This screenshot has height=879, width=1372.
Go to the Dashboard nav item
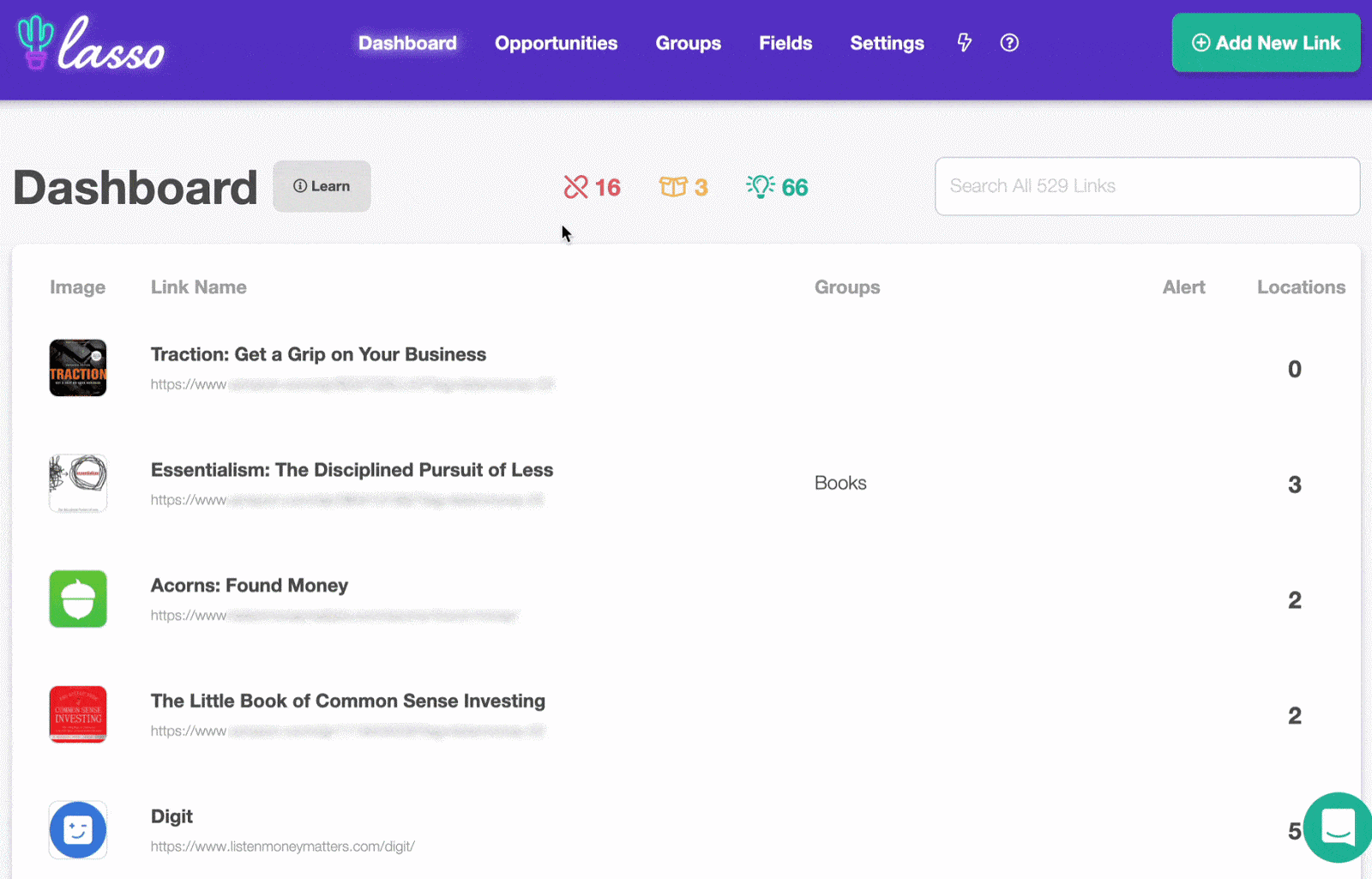click(x=407, y=43)
